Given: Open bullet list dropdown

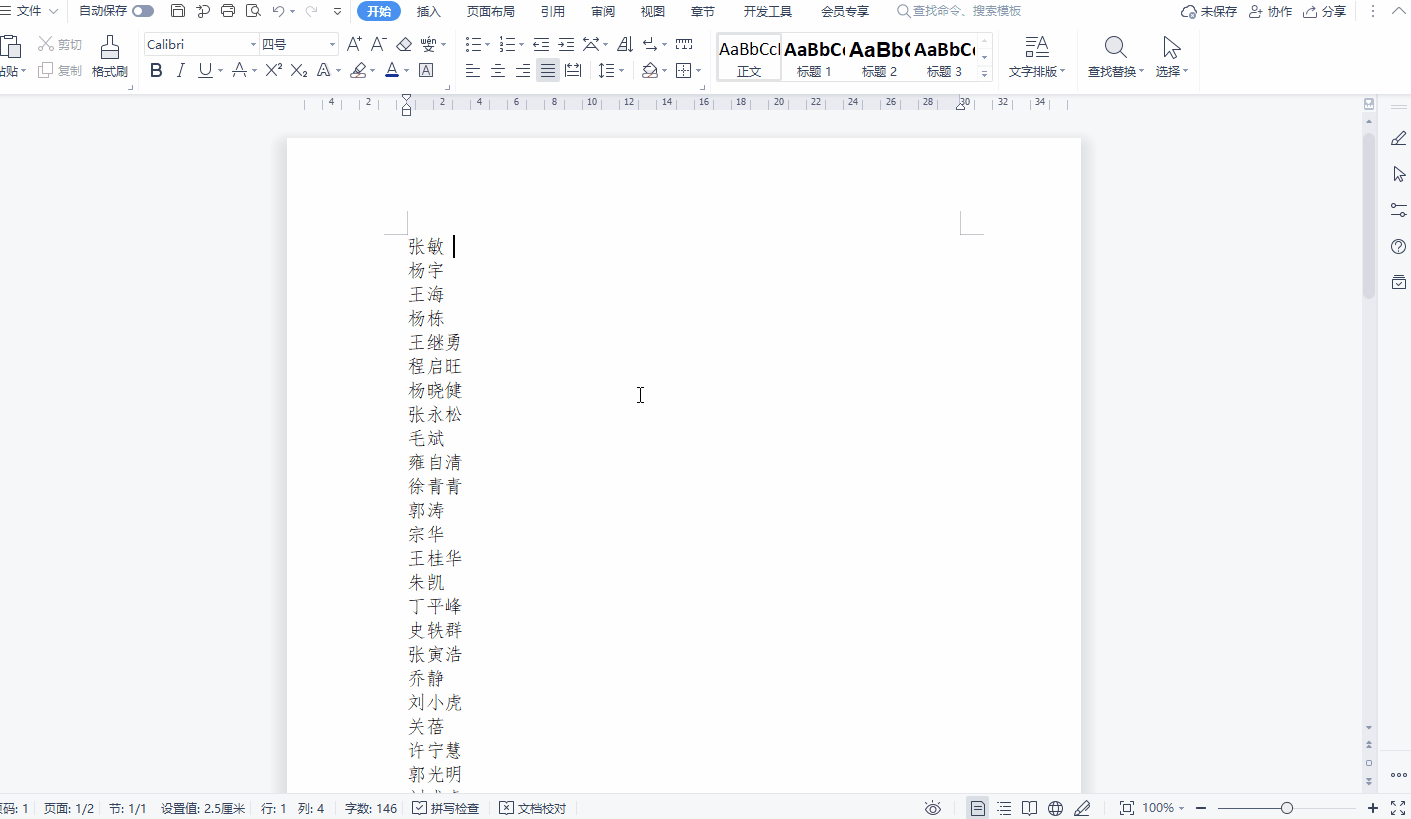Looking at the screenshot, I should [487, 45].
